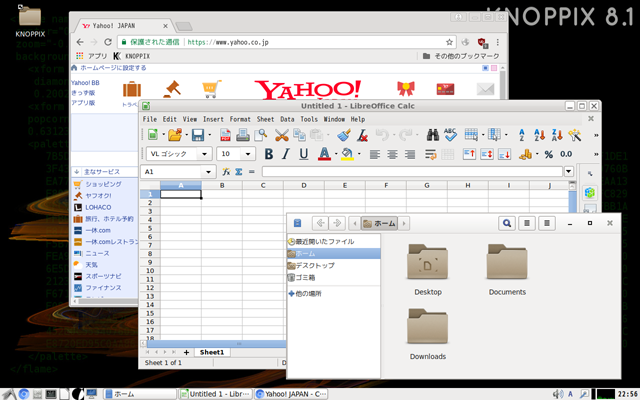Click the Copy icon in Calc toolbar
Image resolution: width=640 pixels, height=400 pixels.
click(x=299, y=135)
